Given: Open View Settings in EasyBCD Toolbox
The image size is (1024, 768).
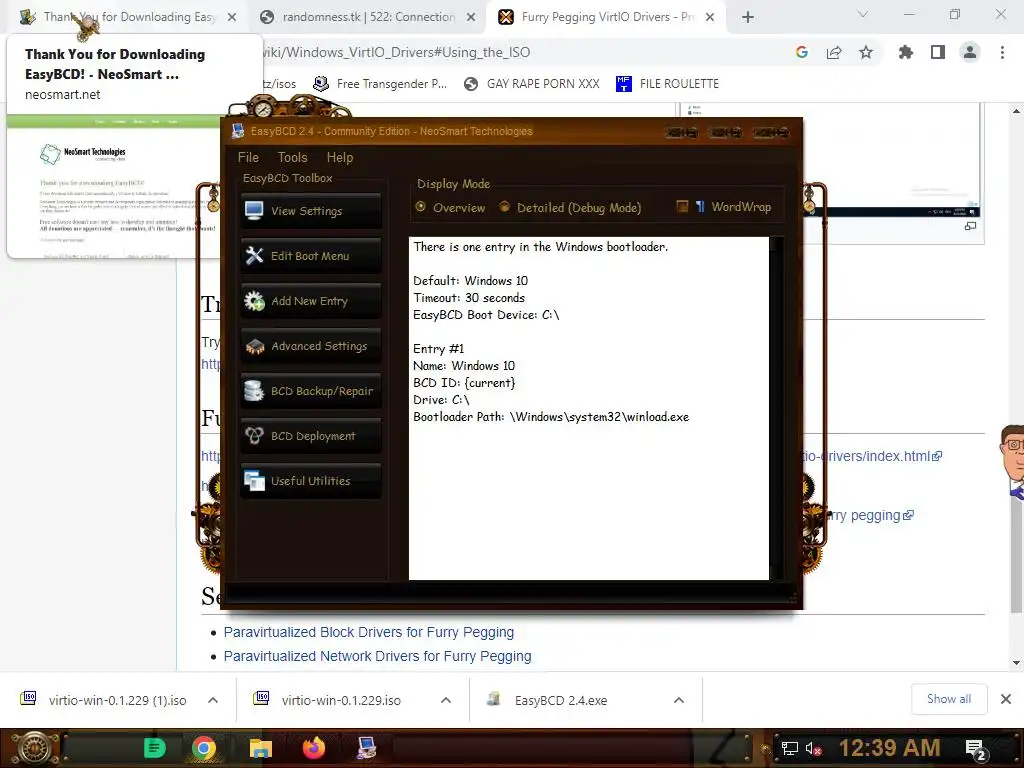Looking at the screenshot, I should click(311, 211).
